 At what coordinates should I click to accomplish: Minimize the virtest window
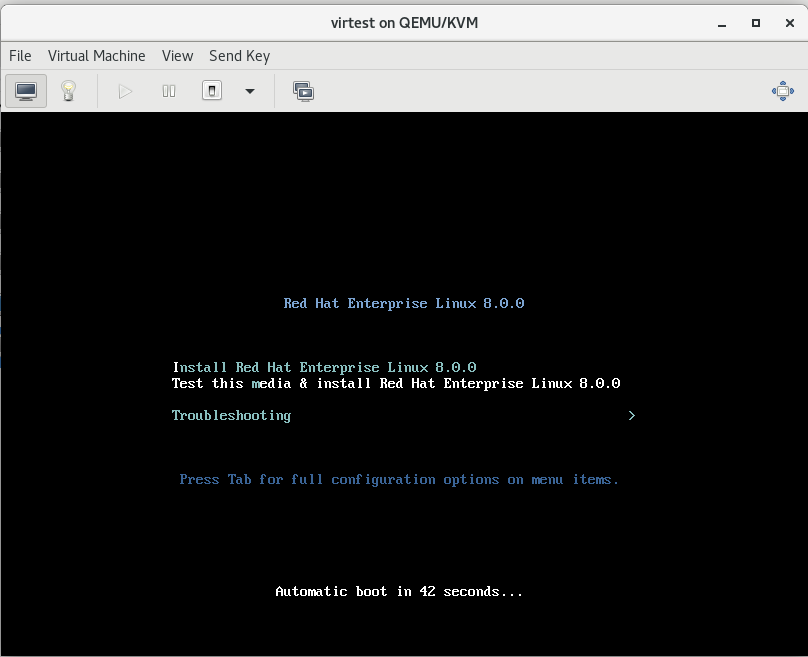click(722, 23)
